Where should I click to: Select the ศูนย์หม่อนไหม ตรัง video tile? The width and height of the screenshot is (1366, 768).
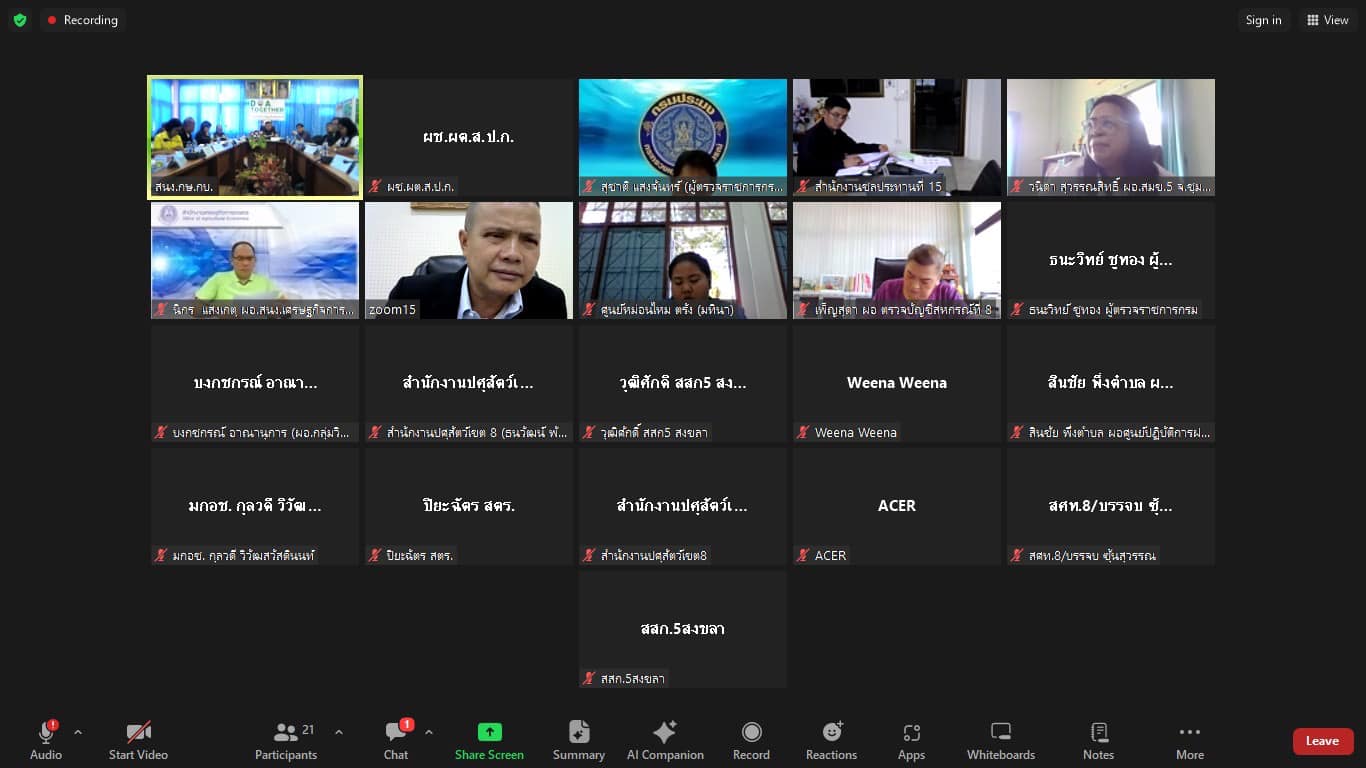pos(683,260)
